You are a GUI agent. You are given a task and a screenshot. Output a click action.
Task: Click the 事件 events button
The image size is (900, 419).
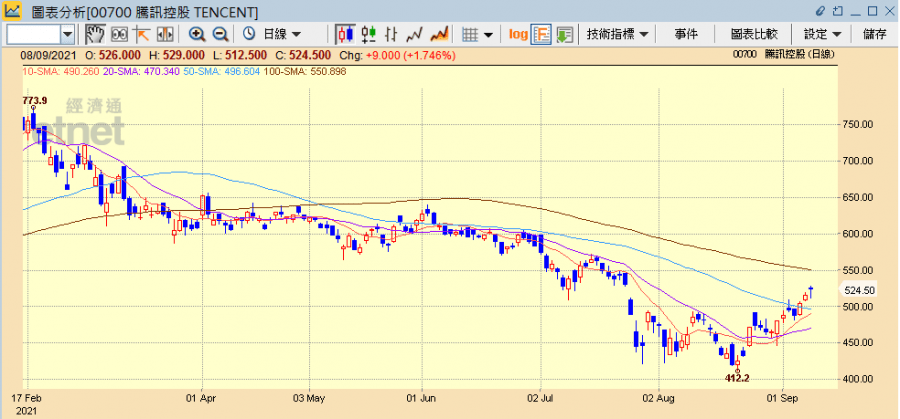(686, 34)
